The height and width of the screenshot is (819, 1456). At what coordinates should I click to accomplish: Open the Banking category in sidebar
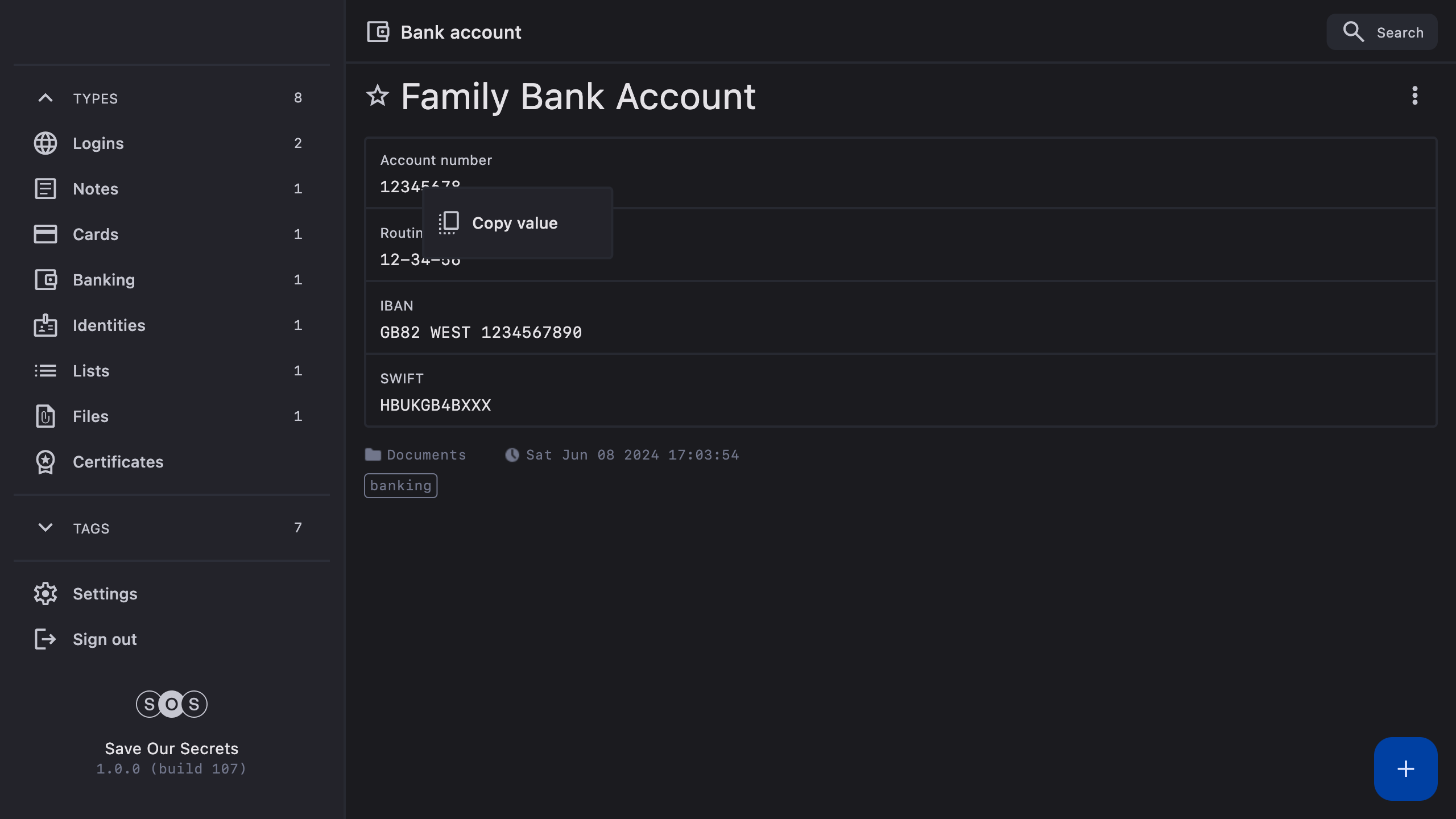[104, 280]
